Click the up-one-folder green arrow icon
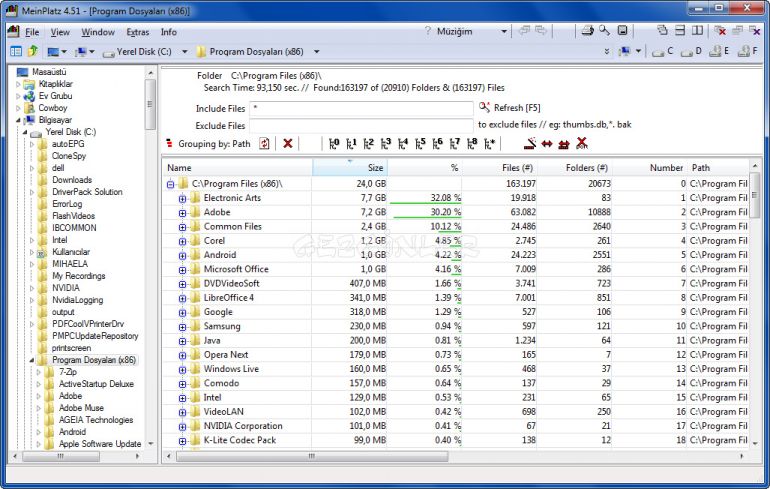770x489 pixels. [33, 51]
